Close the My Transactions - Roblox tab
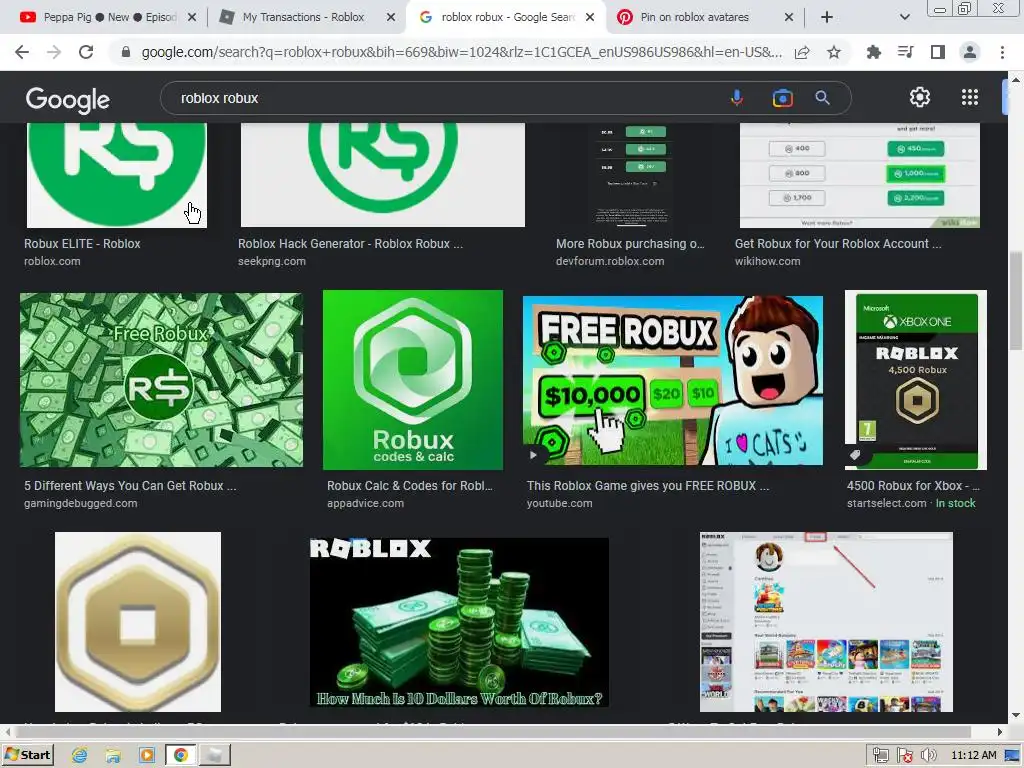This screenshot has width=1024, height=768. pos(391,17)
